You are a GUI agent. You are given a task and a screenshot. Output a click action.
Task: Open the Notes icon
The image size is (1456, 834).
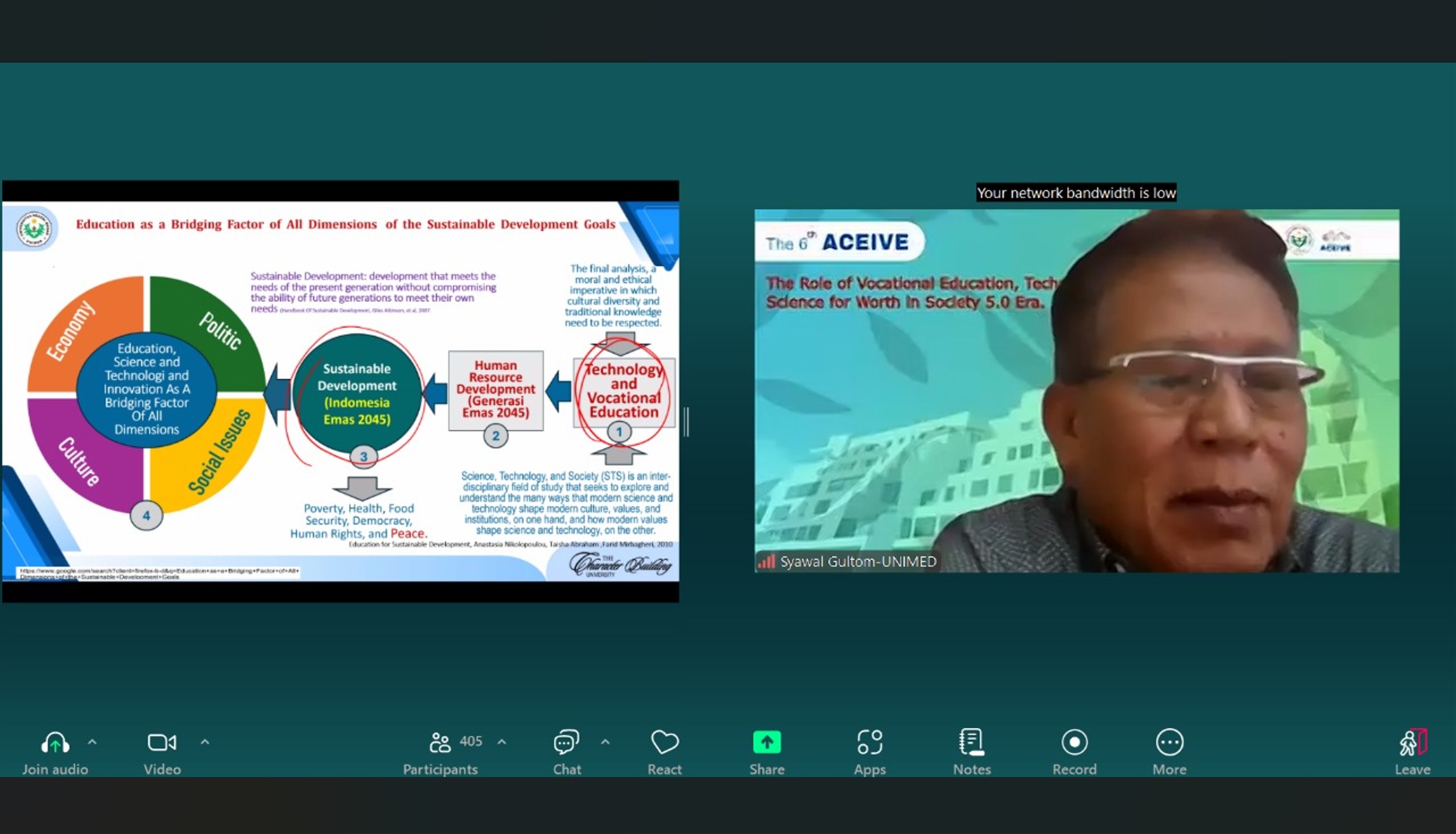[x=971, y=742]
